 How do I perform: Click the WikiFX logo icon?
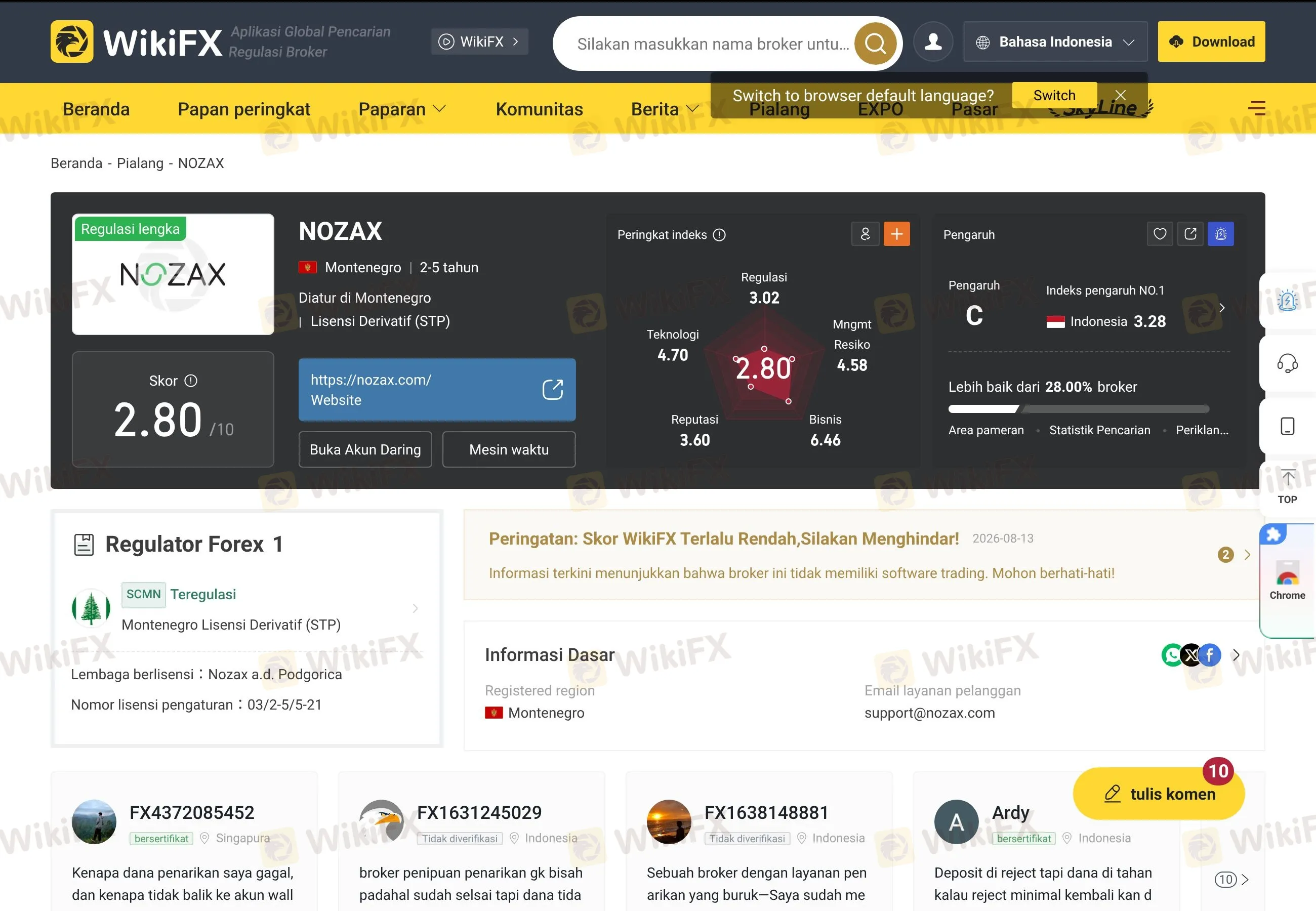[72, 42]
